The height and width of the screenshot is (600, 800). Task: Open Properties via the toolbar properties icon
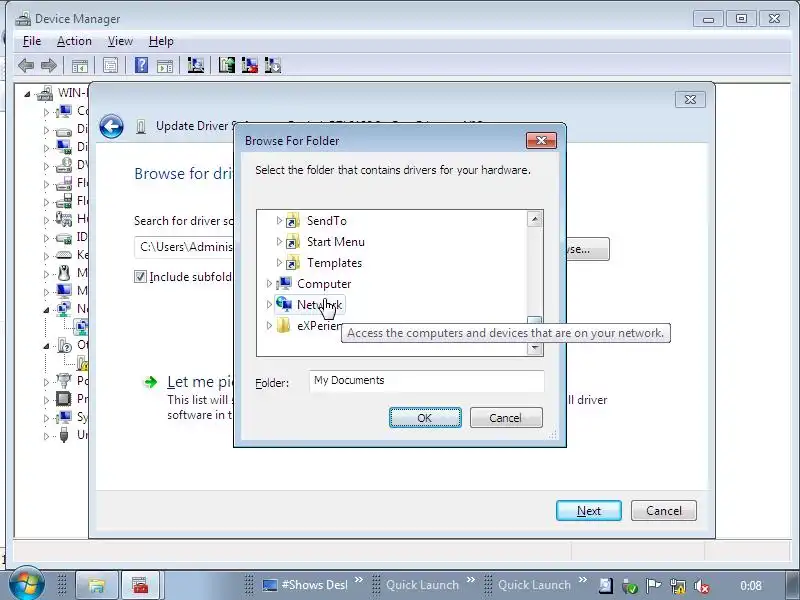[110, 65]
